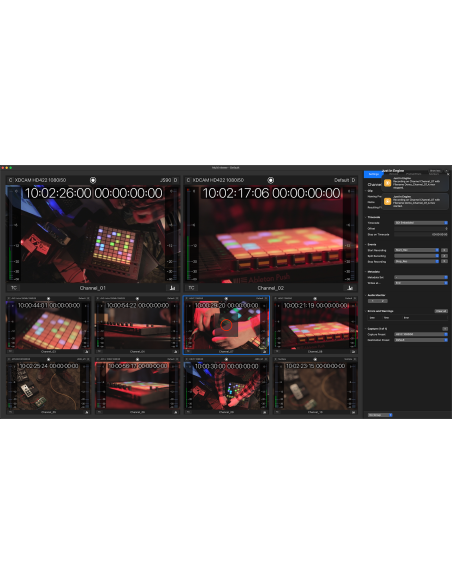452x584 pixels.
Task: Click record icon above timecode 10:02:25:24
Action: point(48,359)
